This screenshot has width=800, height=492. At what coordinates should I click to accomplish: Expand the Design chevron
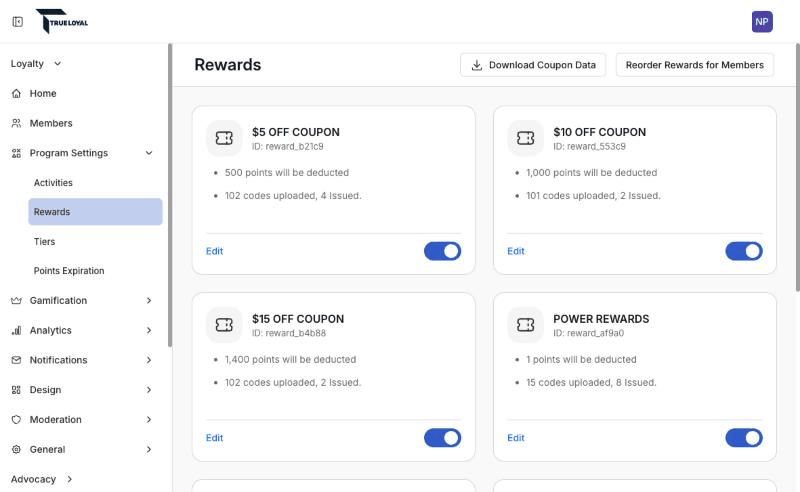149,390
